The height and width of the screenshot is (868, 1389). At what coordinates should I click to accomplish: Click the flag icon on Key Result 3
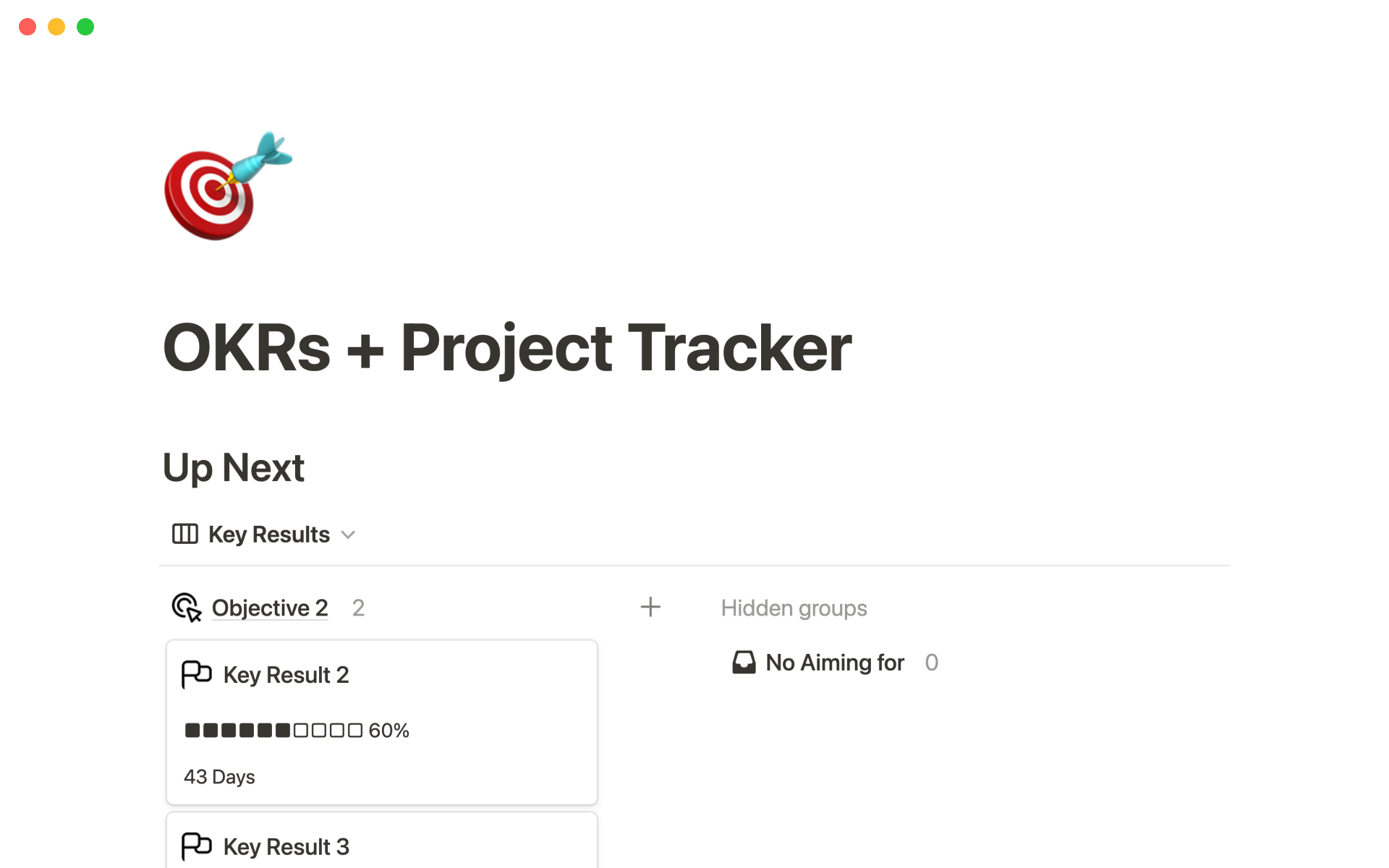pos(196,846)
